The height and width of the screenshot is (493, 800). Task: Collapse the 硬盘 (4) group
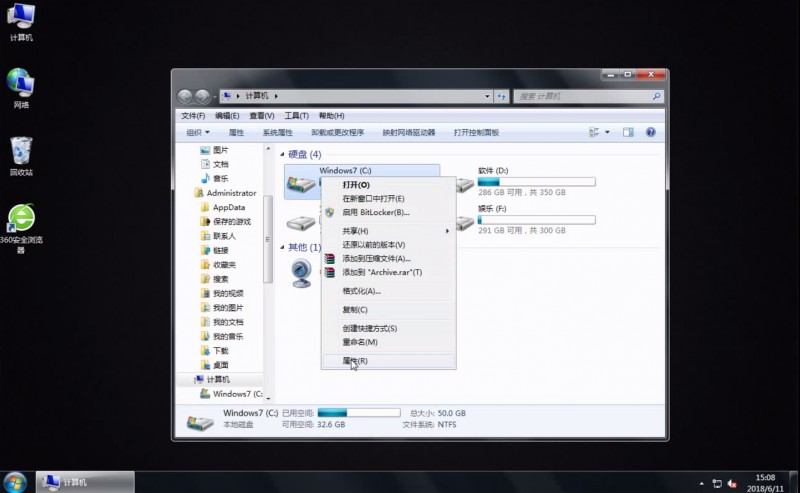click(282, 154)
